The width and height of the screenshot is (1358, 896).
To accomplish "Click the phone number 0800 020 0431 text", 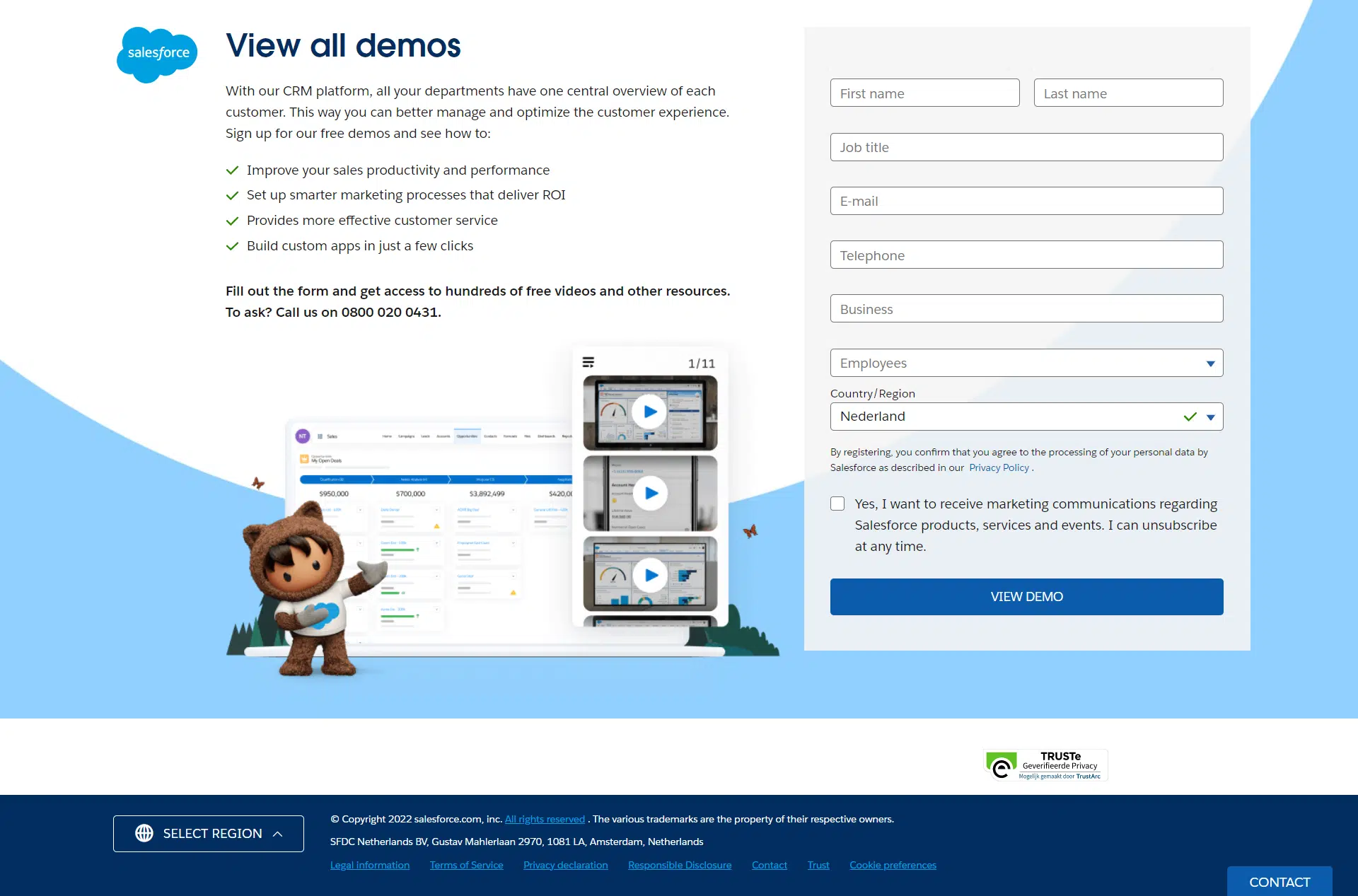I will (390, 312).
